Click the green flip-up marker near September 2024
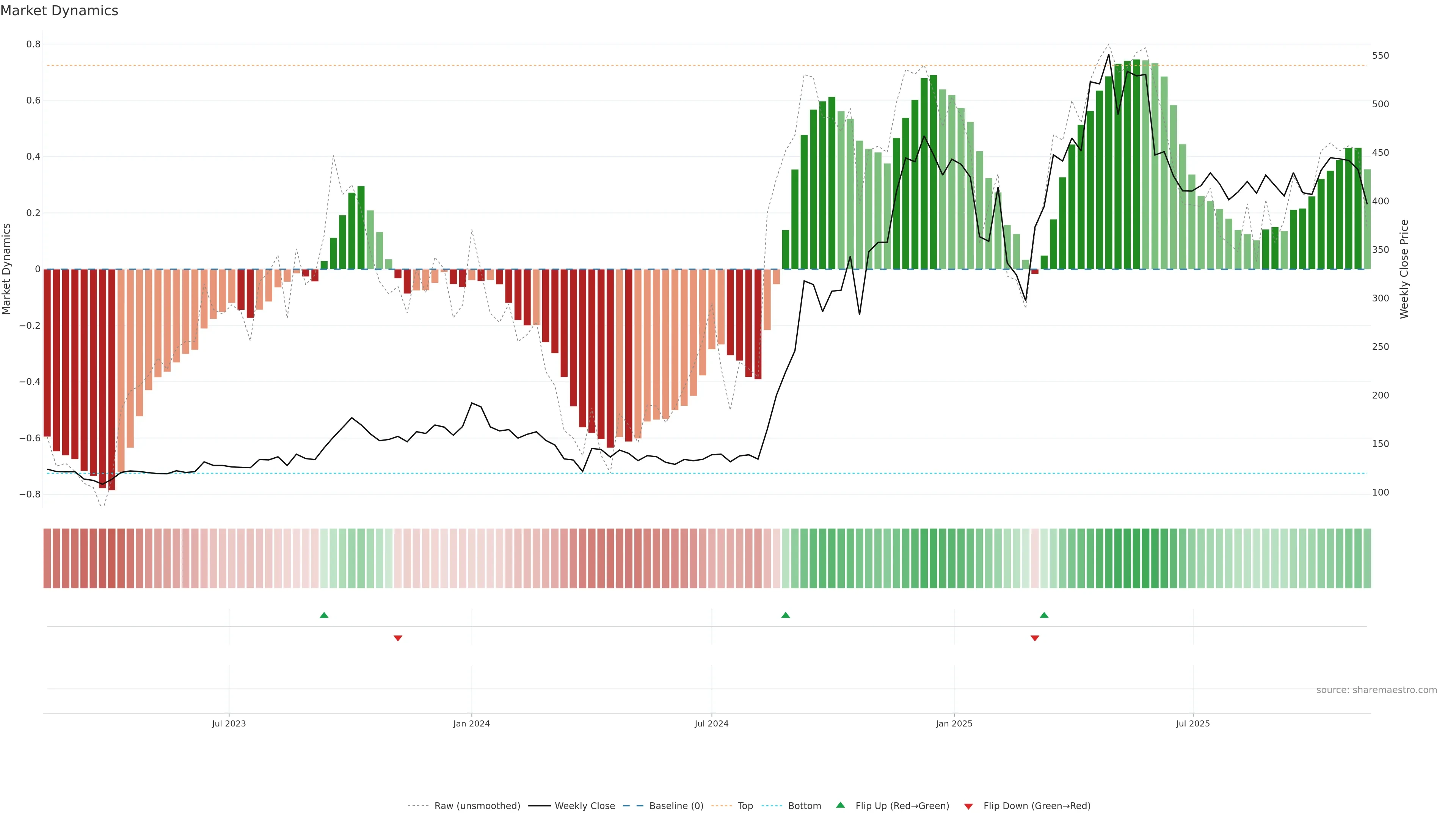This screenshot has height=819, width=1456. coord(786,615)
